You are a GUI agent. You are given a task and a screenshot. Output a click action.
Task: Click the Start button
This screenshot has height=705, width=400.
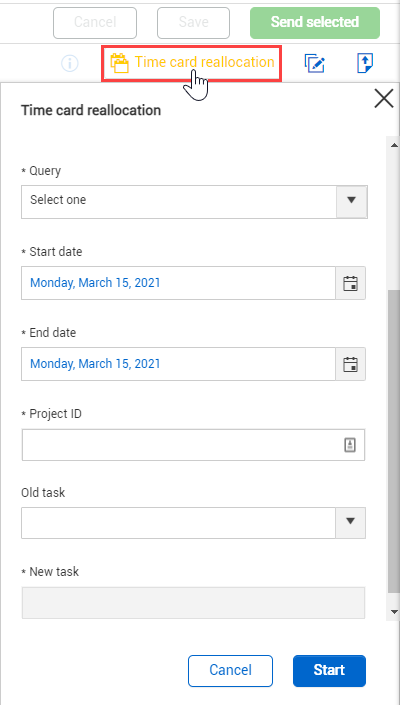point(329,671)
